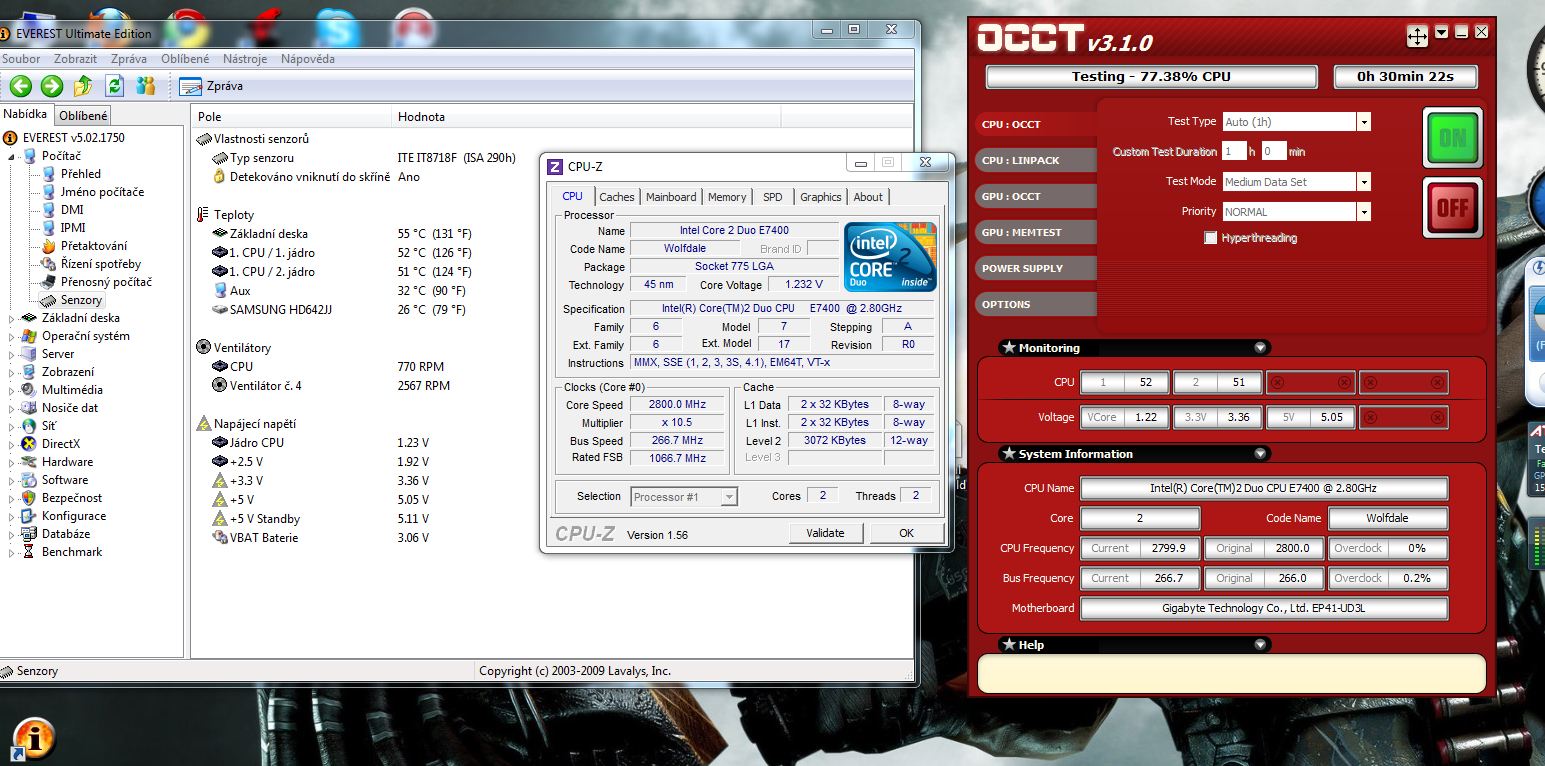Collapse the Monitoring panel arrow in OCCT
1545x766 pixels.
coord(1261,348)
